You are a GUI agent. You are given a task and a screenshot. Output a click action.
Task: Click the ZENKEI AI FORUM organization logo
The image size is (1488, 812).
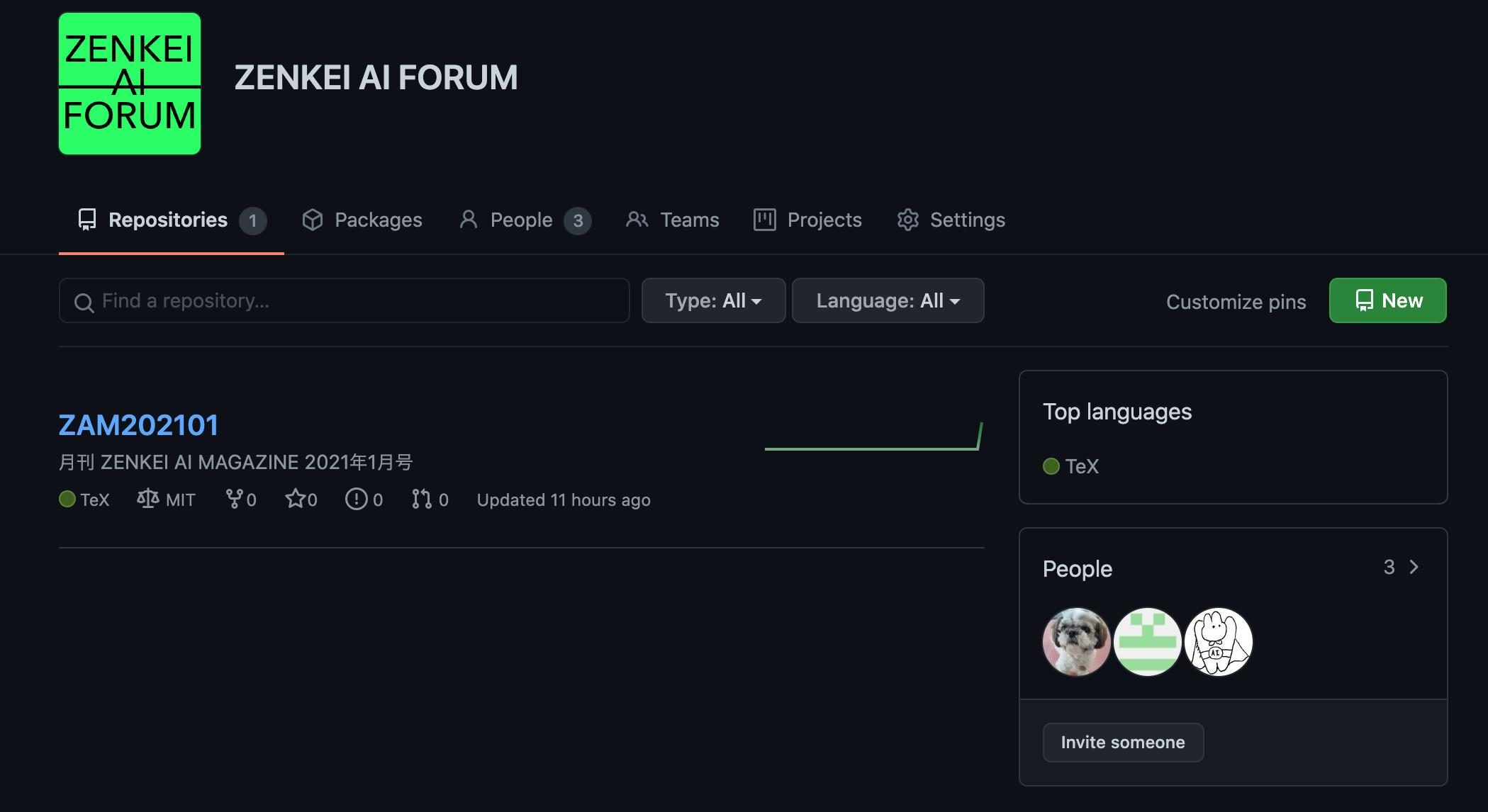click(x=130, y=84)
